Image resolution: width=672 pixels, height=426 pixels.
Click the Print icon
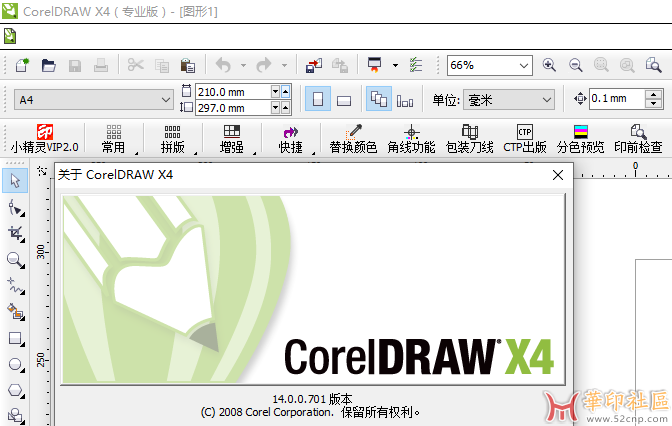point(101,65)
